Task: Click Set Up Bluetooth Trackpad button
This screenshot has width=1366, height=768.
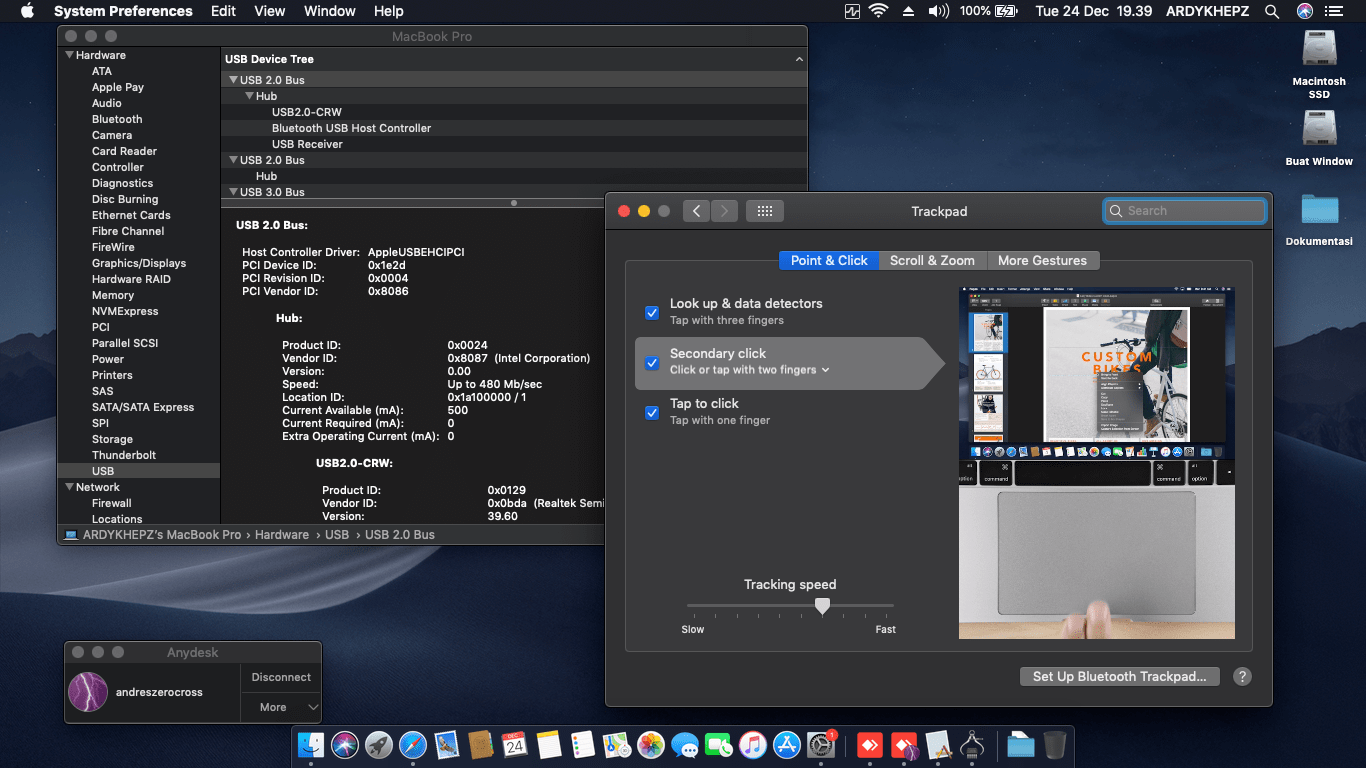Action: pos(1119,677)
